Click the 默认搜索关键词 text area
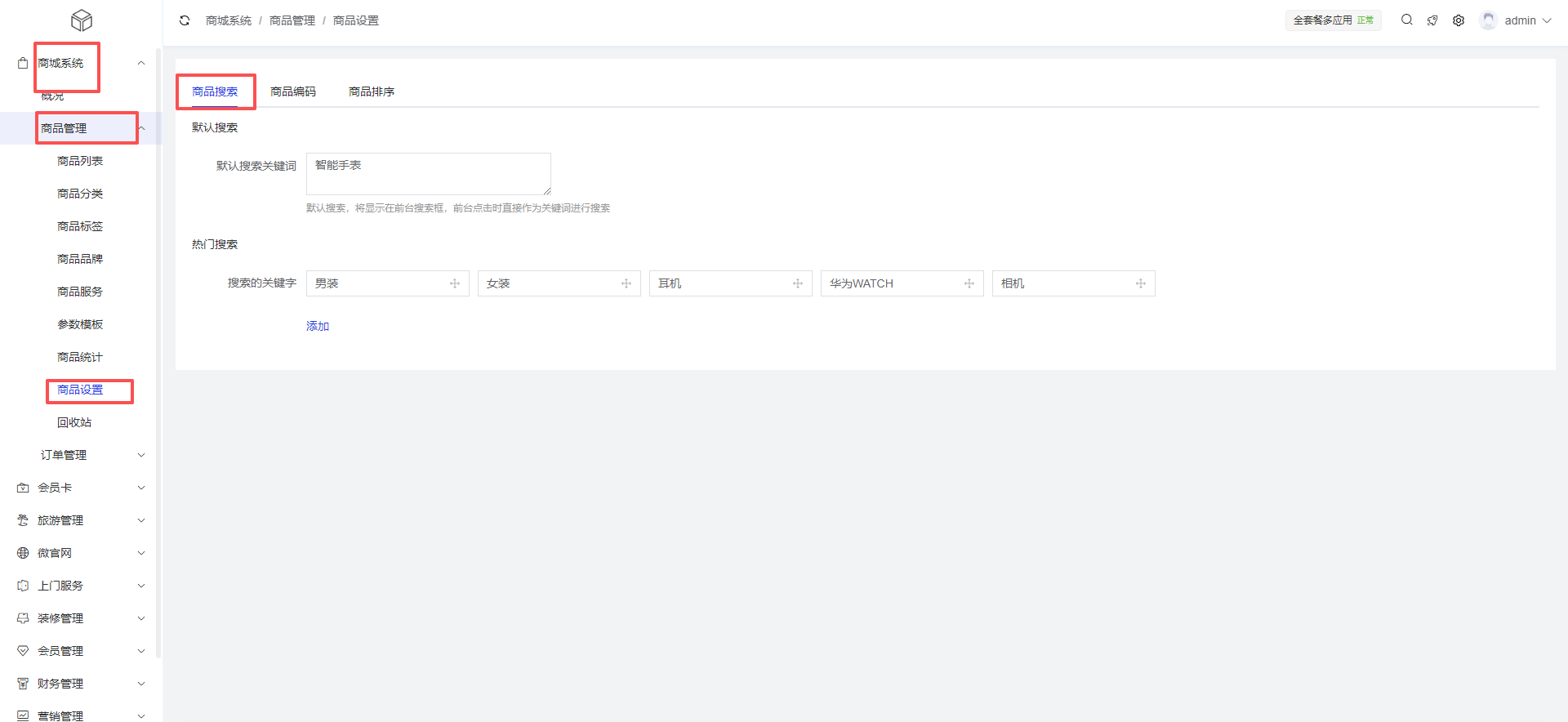The height and width of the screenshot is (722, 1568). click(429, 174)
